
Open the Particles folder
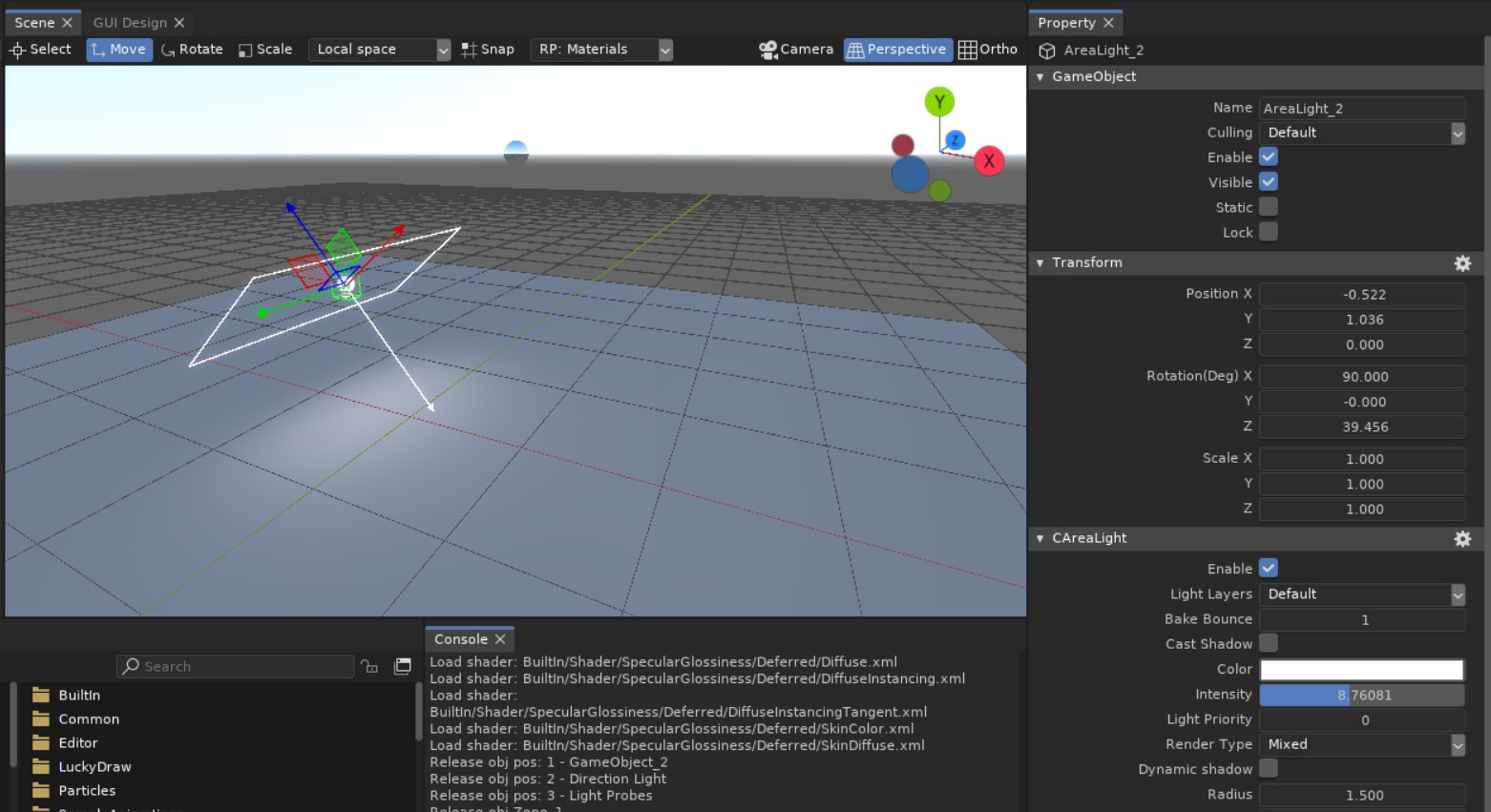click(74, 791)
